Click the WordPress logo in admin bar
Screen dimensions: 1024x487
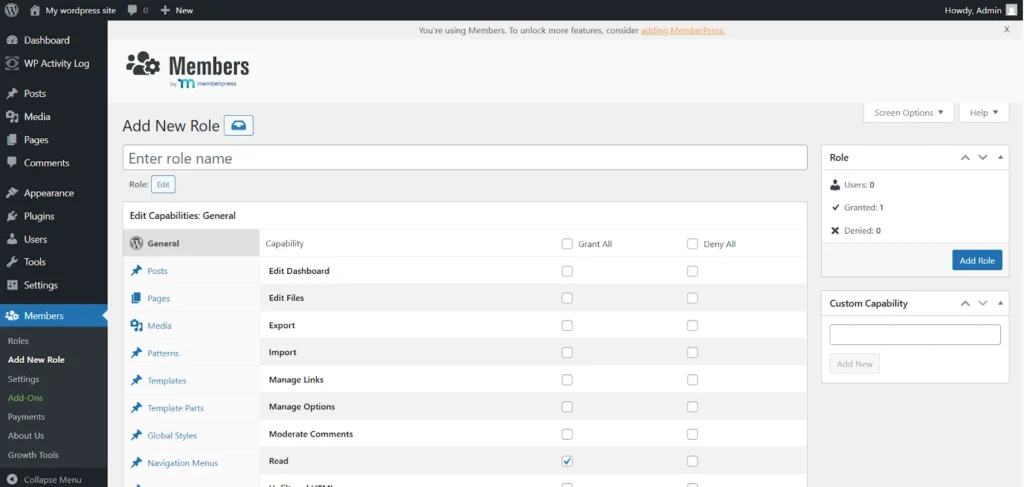tap(12, 10)
